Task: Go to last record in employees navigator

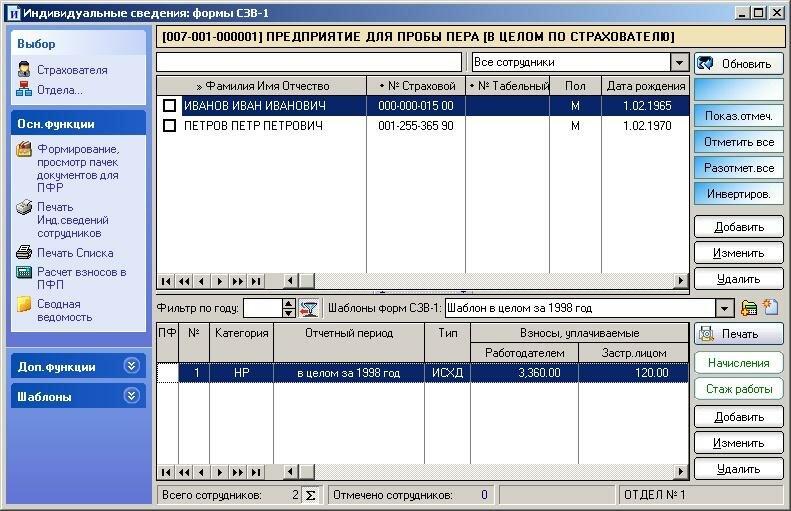Action: tap(256, 281)
